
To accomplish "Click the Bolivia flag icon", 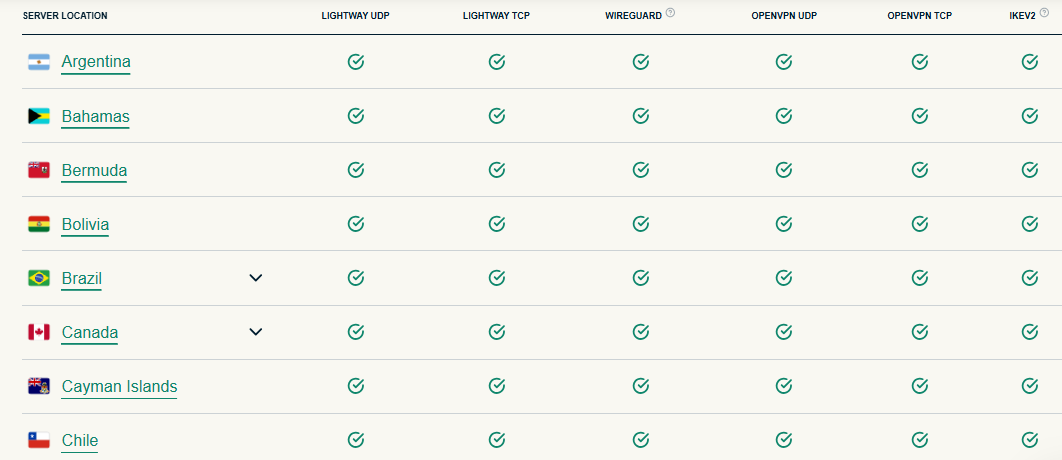I will click(39, 224).
